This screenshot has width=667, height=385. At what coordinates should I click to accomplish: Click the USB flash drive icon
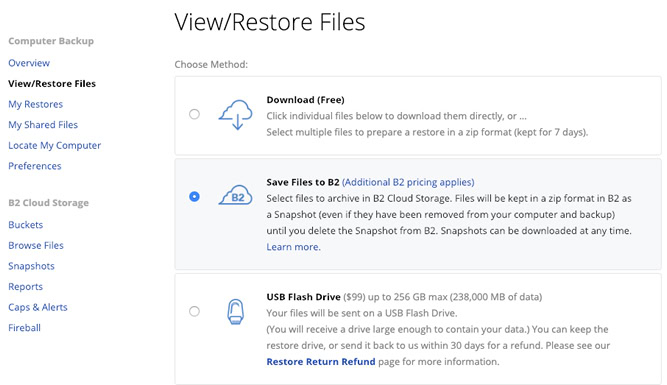[x=235, y=312]
